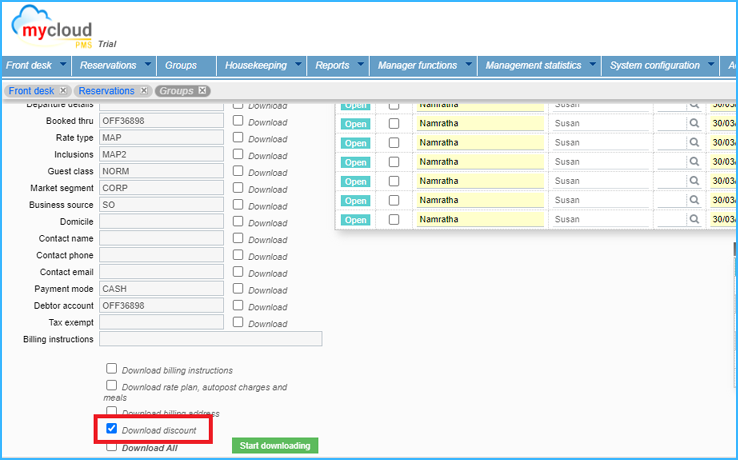Check Download billing instructions option

point(112,369)
